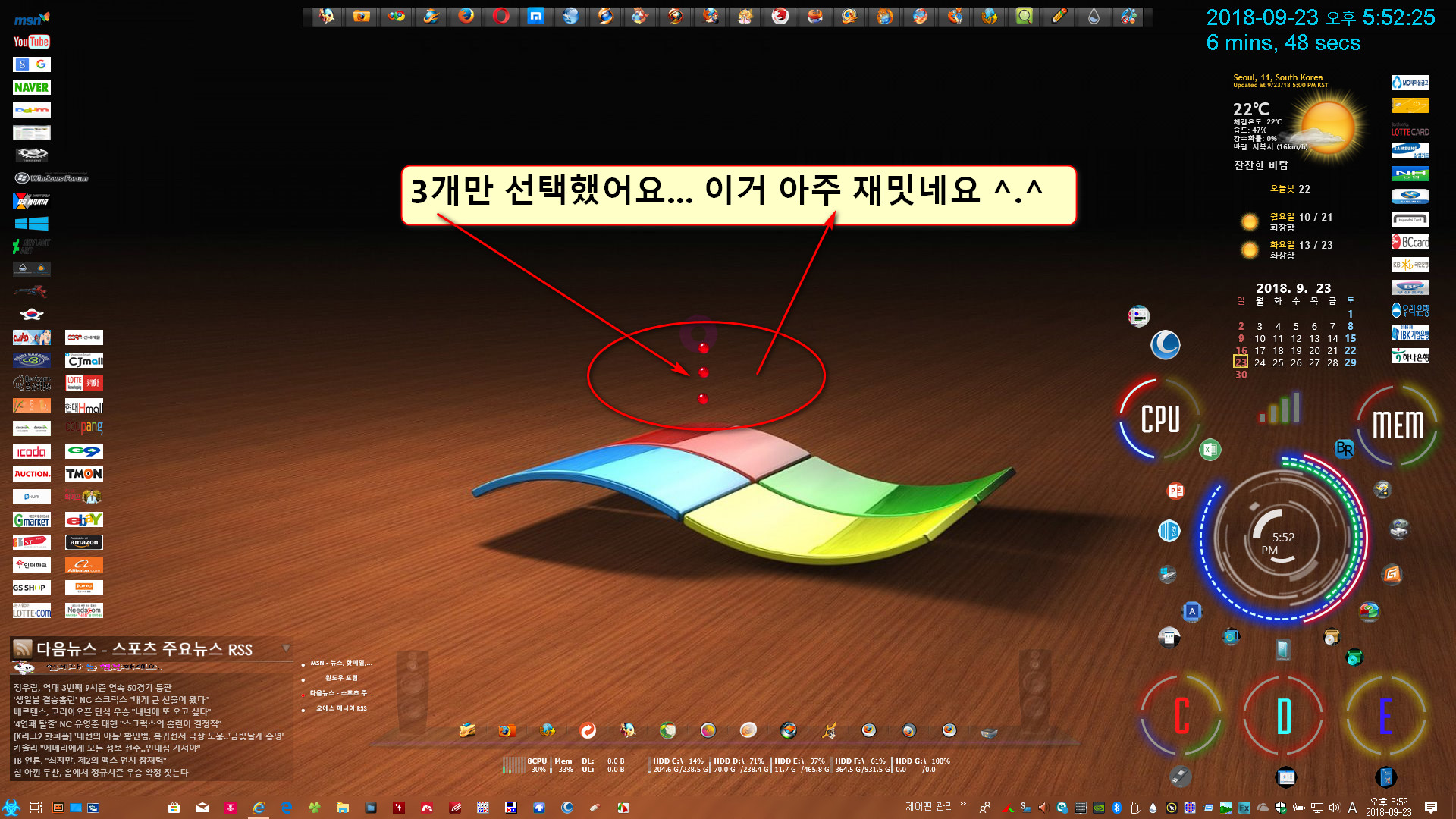Image resolution: width=1456 pixels, height=819 pixels.
Task: Open the eBay shortcut logo
Action: 83,519
